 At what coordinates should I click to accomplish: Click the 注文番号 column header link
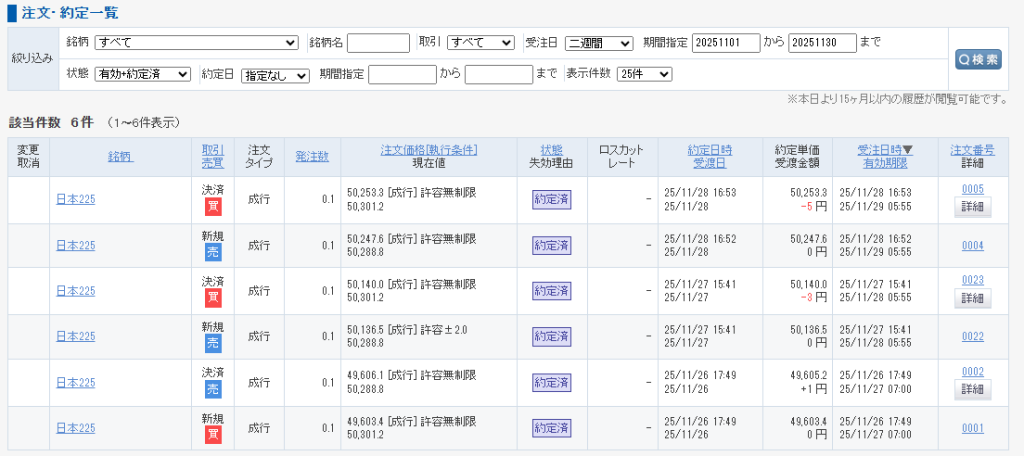972,149
